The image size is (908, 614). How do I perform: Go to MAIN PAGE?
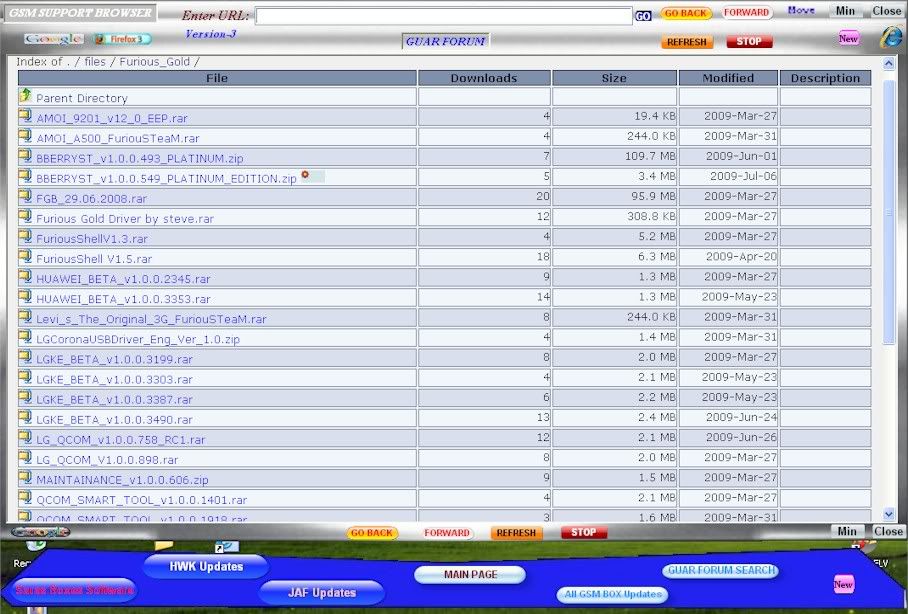click(x=470, y=575)
